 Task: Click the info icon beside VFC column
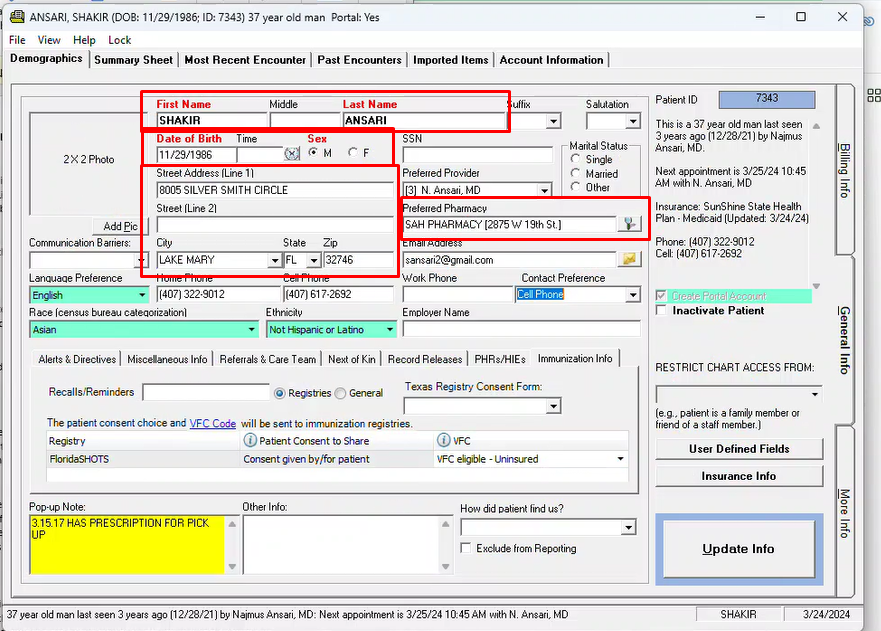point(443,441)
